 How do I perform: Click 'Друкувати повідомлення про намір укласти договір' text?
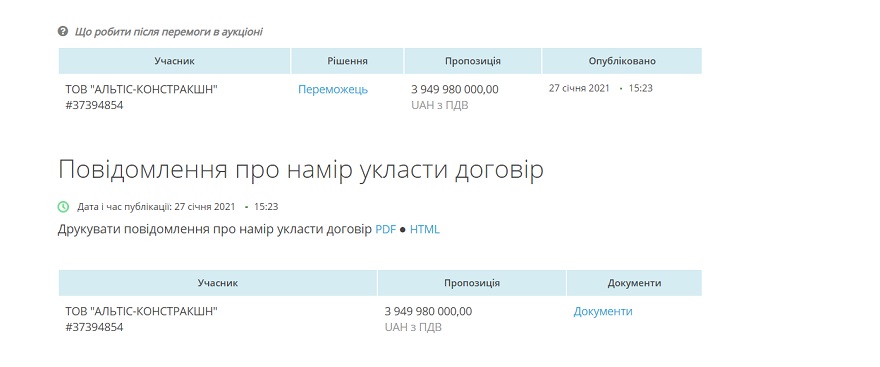[x=215, y=230]
